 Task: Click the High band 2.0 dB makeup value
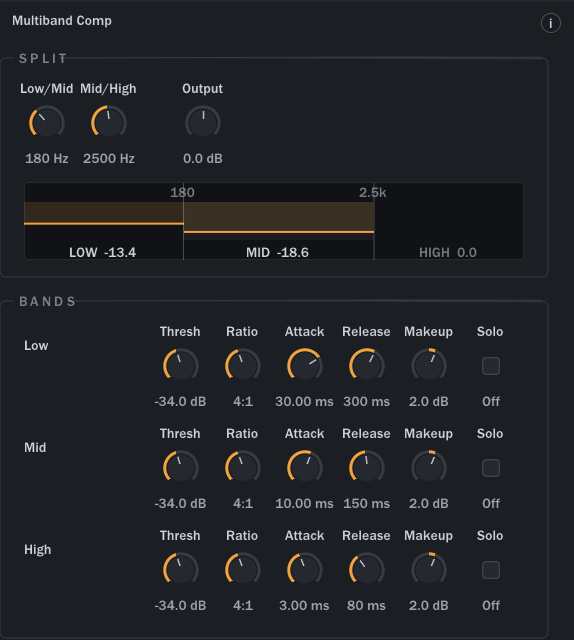tap(429, 605)
